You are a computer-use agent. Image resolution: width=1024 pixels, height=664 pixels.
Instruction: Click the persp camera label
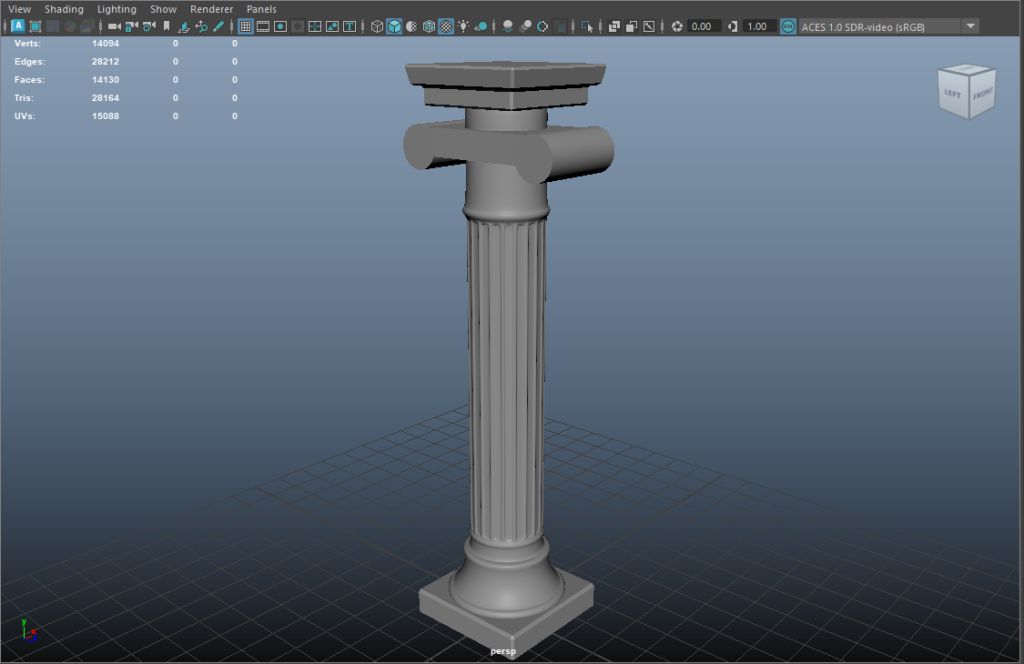pyautogui.click(x=503, y=651)
